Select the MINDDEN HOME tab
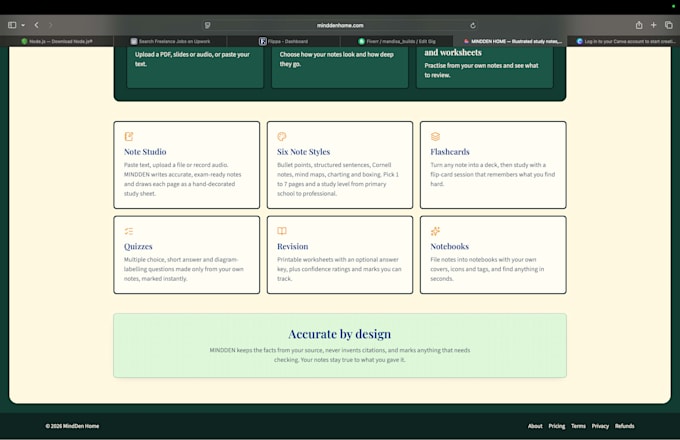The height and width of the screenshot is (440, 680). 510,41
